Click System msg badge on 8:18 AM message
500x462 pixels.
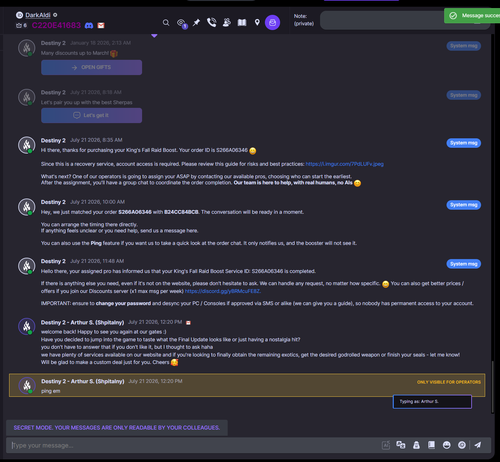(x=464, y=95)
